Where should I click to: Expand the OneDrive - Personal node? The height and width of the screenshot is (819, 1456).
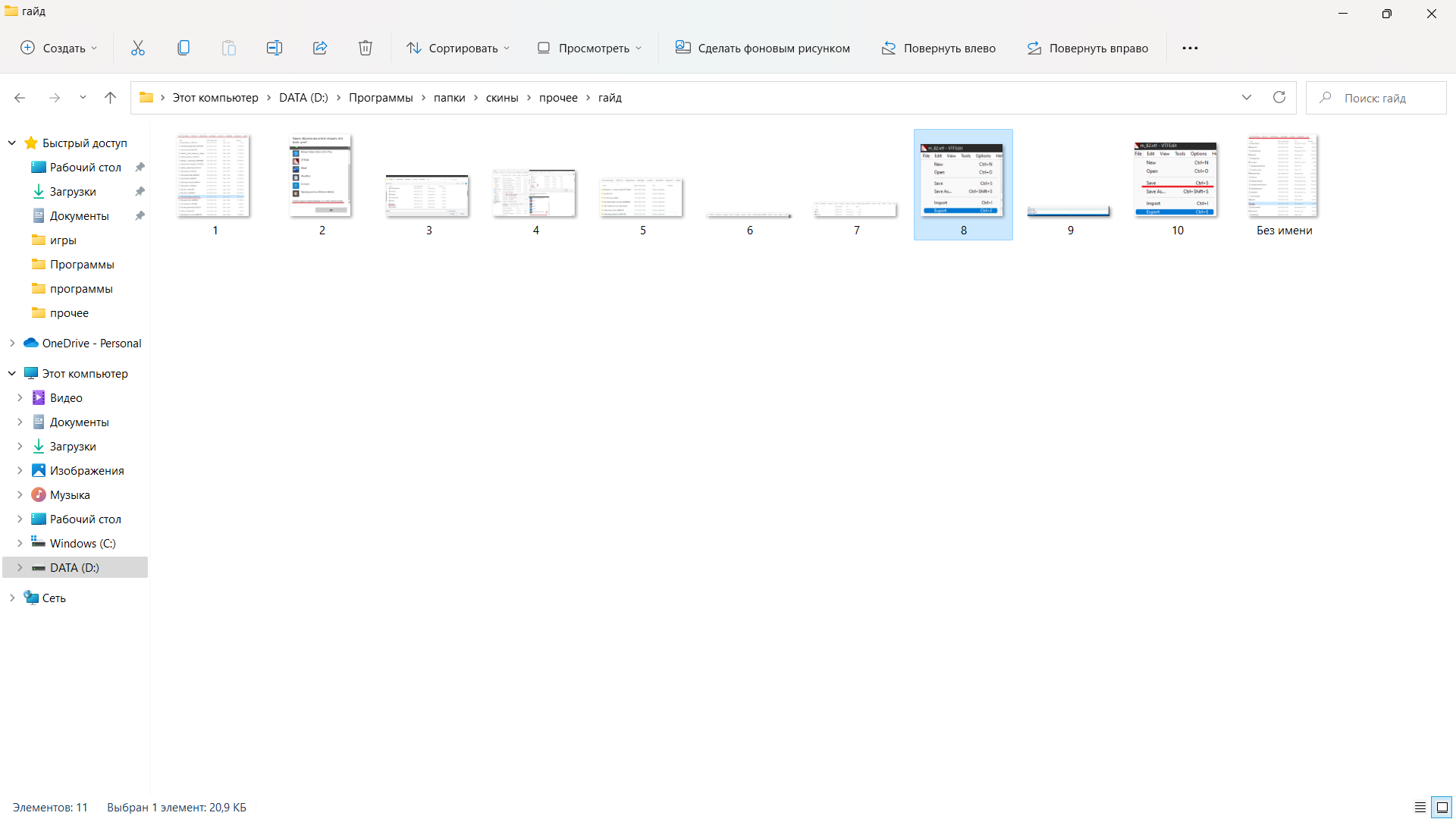pos(12,343)
